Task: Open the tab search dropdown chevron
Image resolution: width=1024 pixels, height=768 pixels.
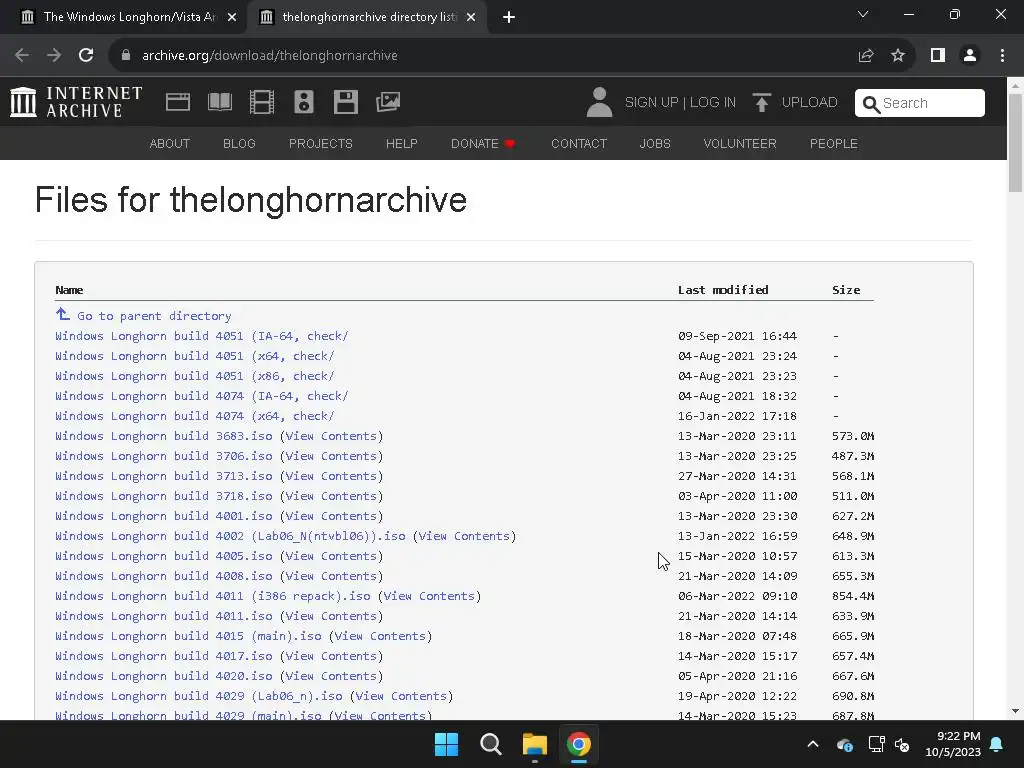Action: (x=863, y=14)
